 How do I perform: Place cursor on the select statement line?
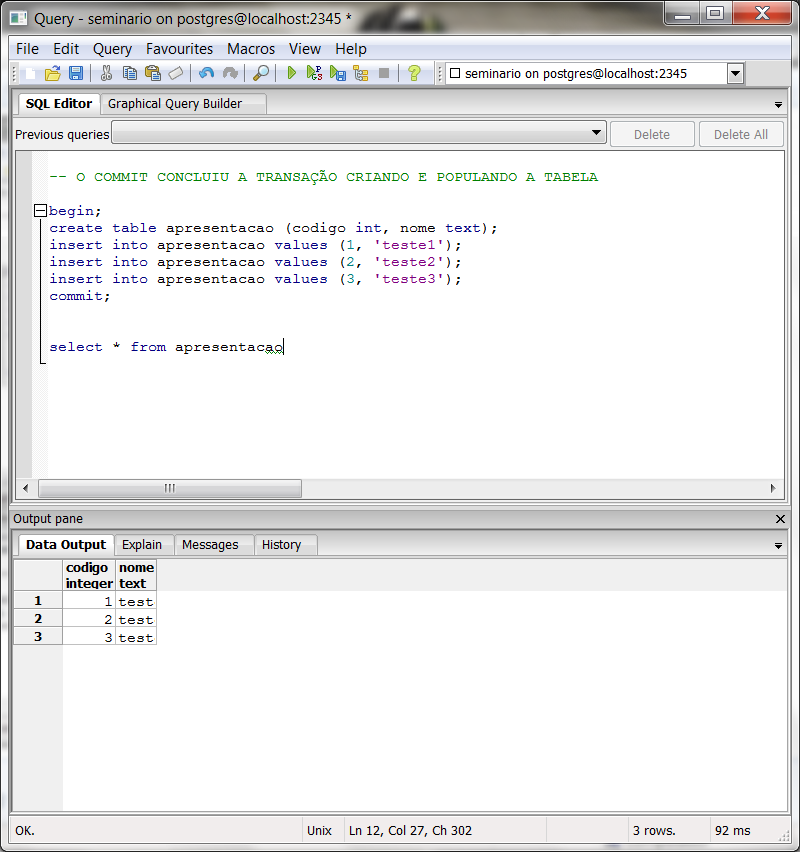point(166,347)
